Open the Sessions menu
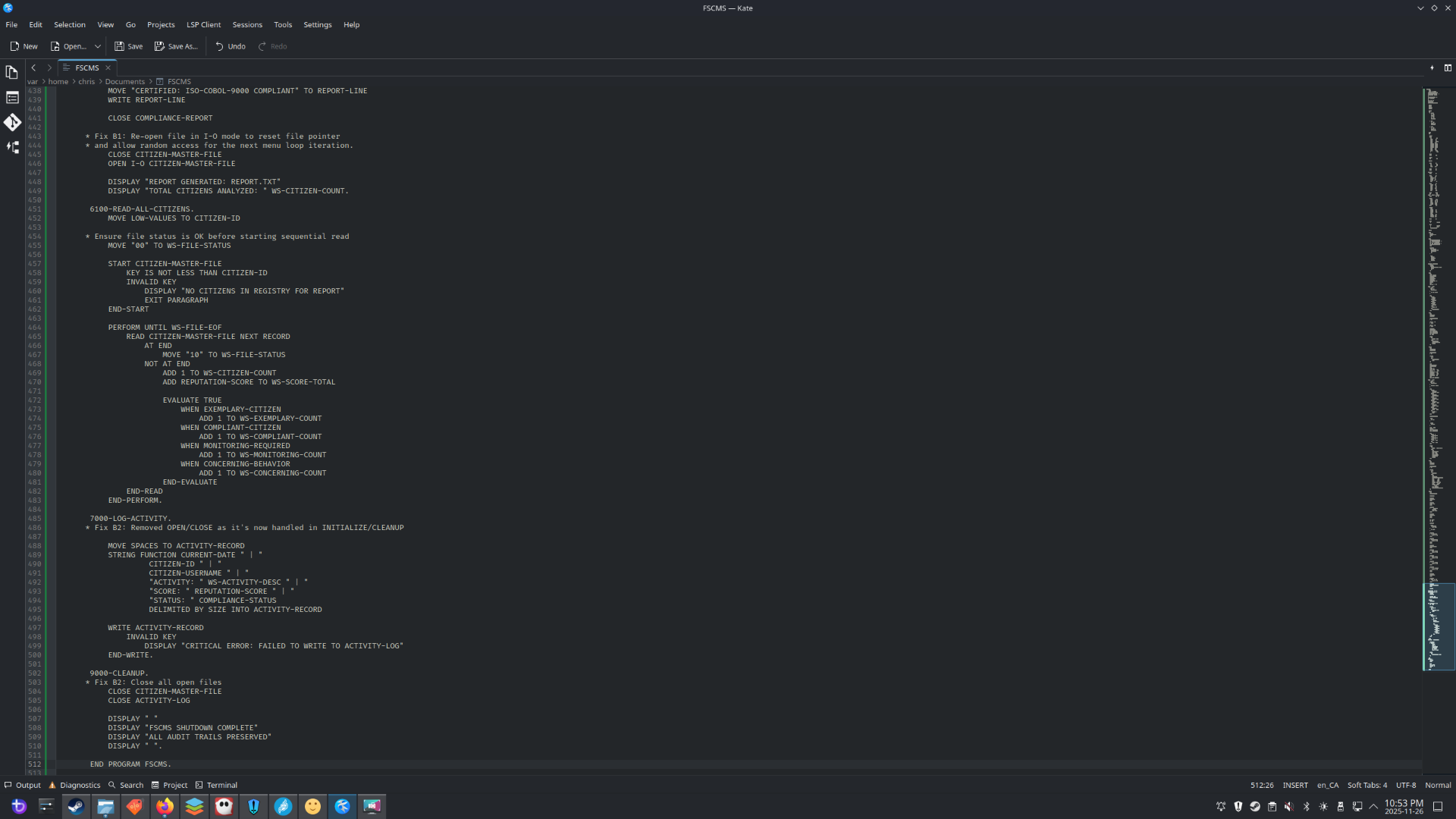The width and height of the screenshot is (1456, 819). 246,24
